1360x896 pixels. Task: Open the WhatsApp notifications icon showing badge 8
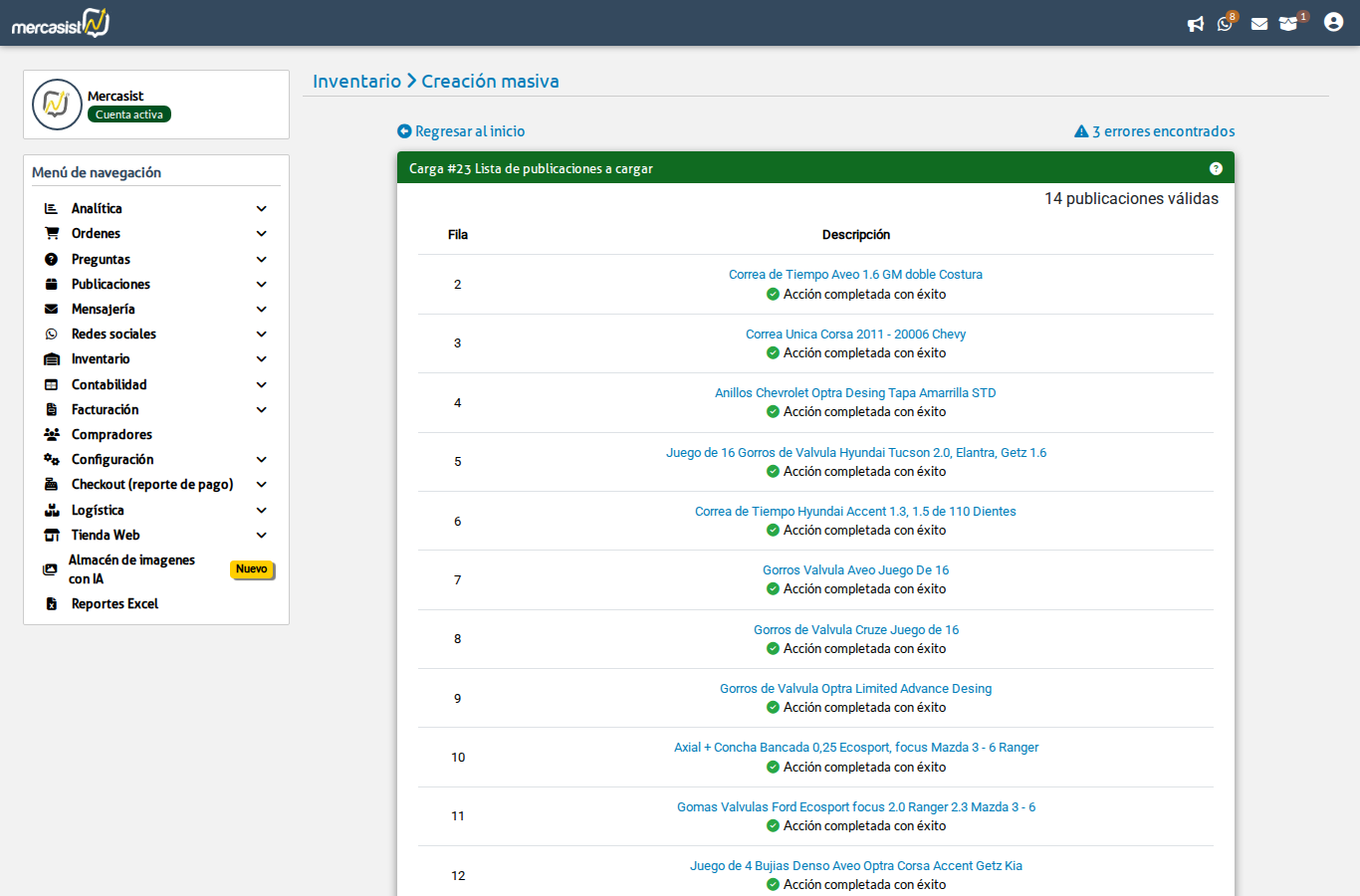click(x=1226, y=23)
